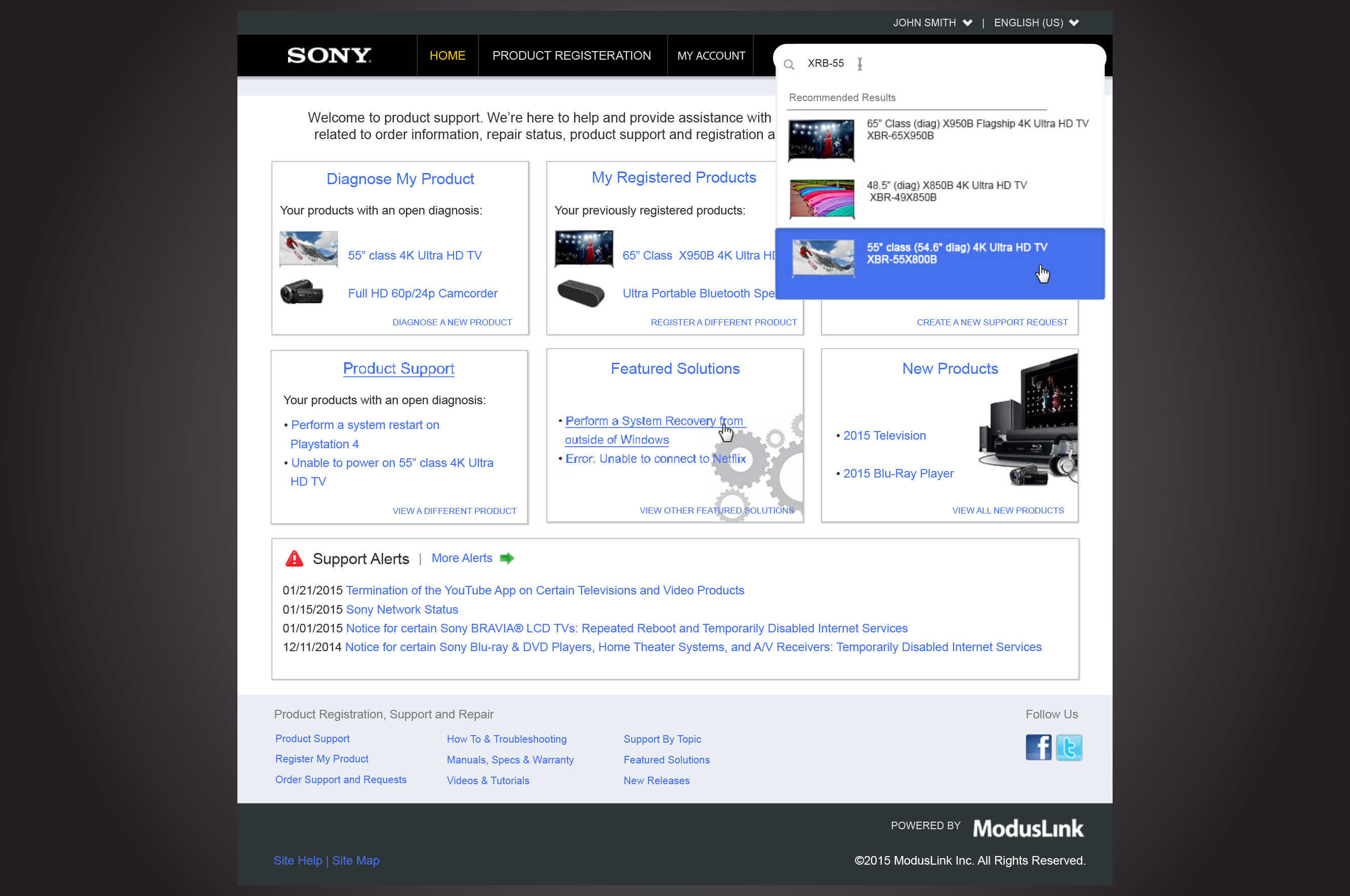Click View All New Products
This screenshot has width=1350, height=896.
tap(1008, 510)
